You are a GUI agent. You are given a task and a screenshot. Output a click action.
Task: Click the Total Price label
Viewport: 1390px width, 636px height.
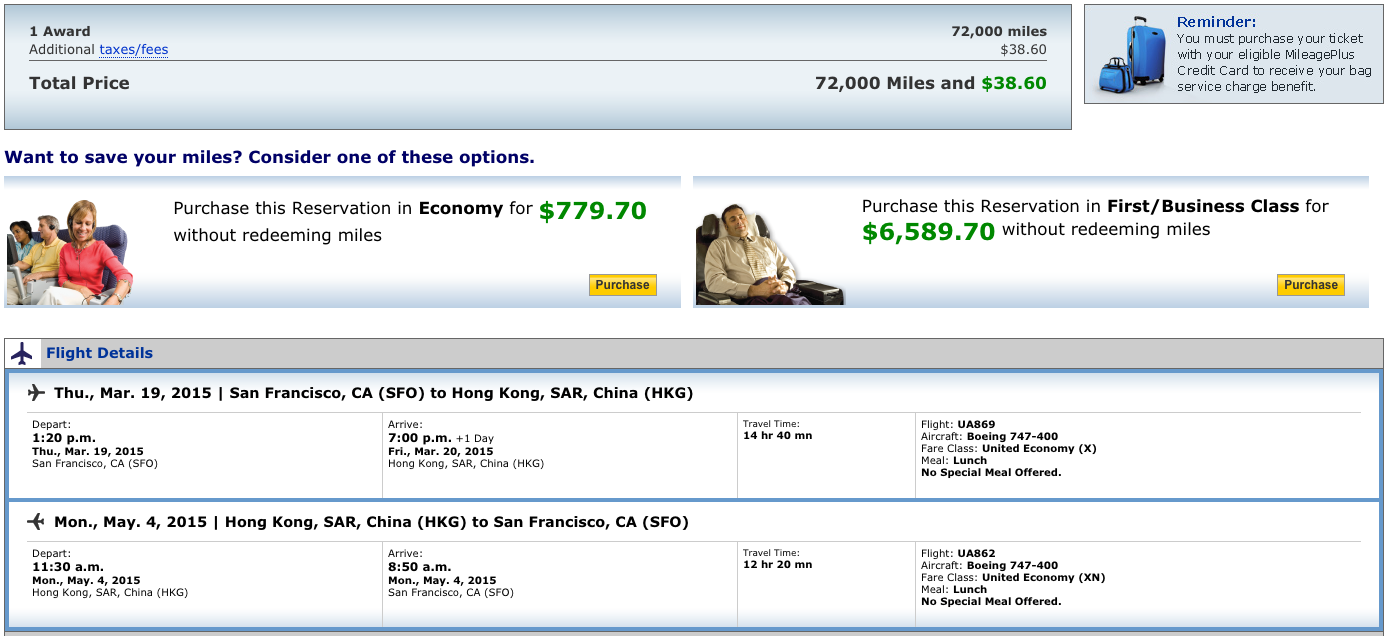79,83
